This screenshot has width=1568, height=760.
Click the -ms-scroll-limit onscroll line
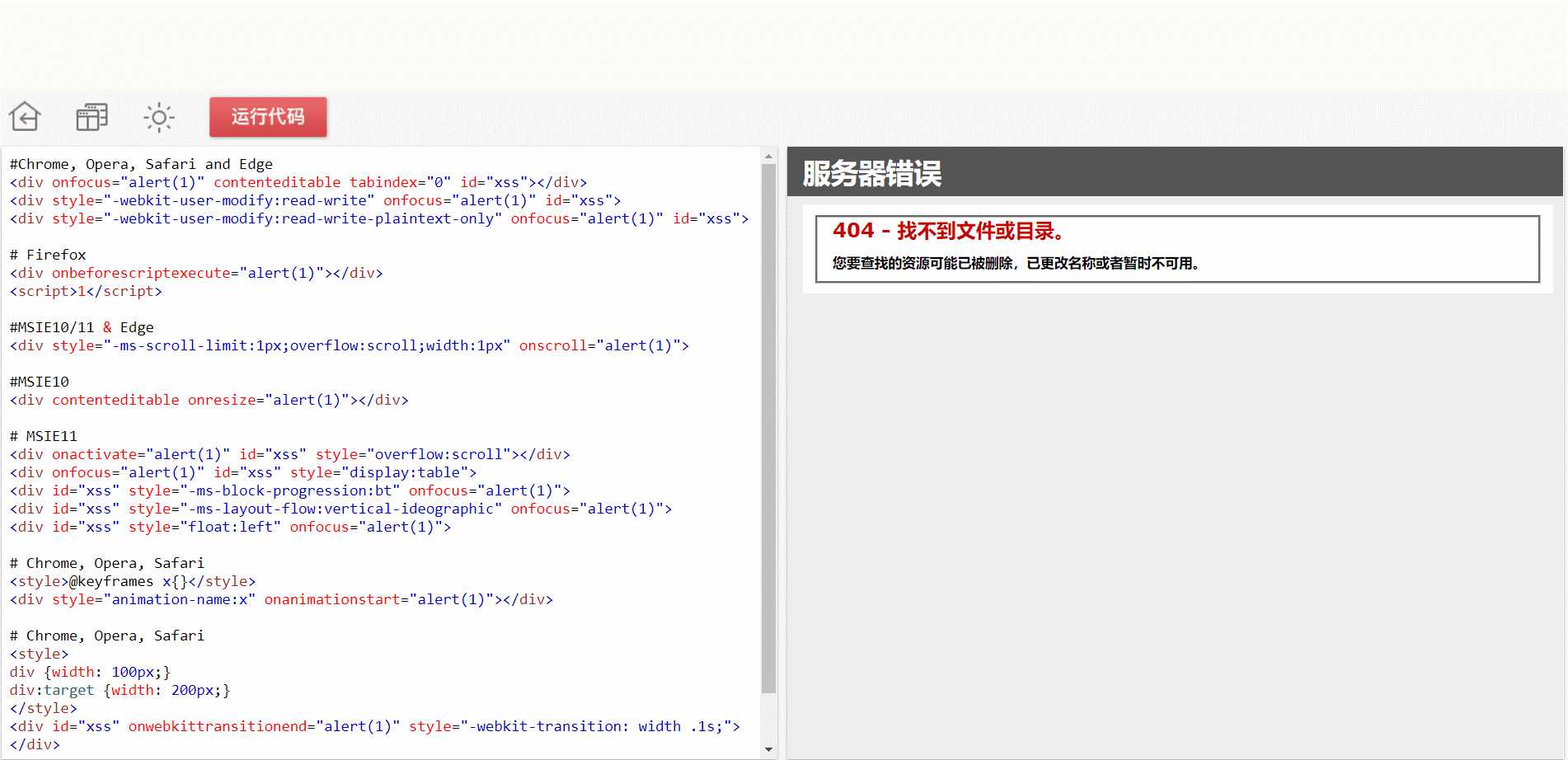pos(350,345)
